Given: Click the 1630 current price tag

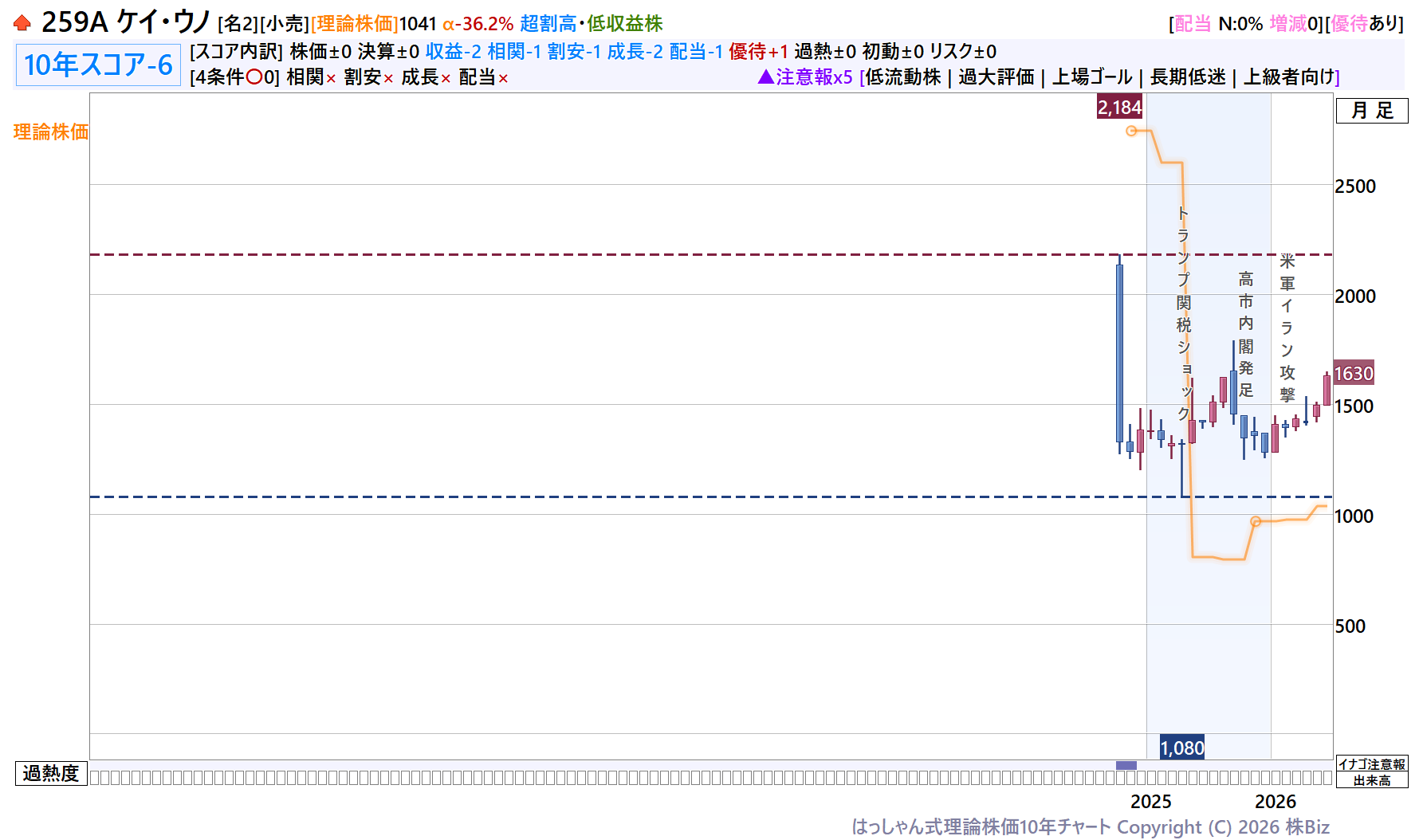Looking at the screenshot, I should pos(1354,373).
